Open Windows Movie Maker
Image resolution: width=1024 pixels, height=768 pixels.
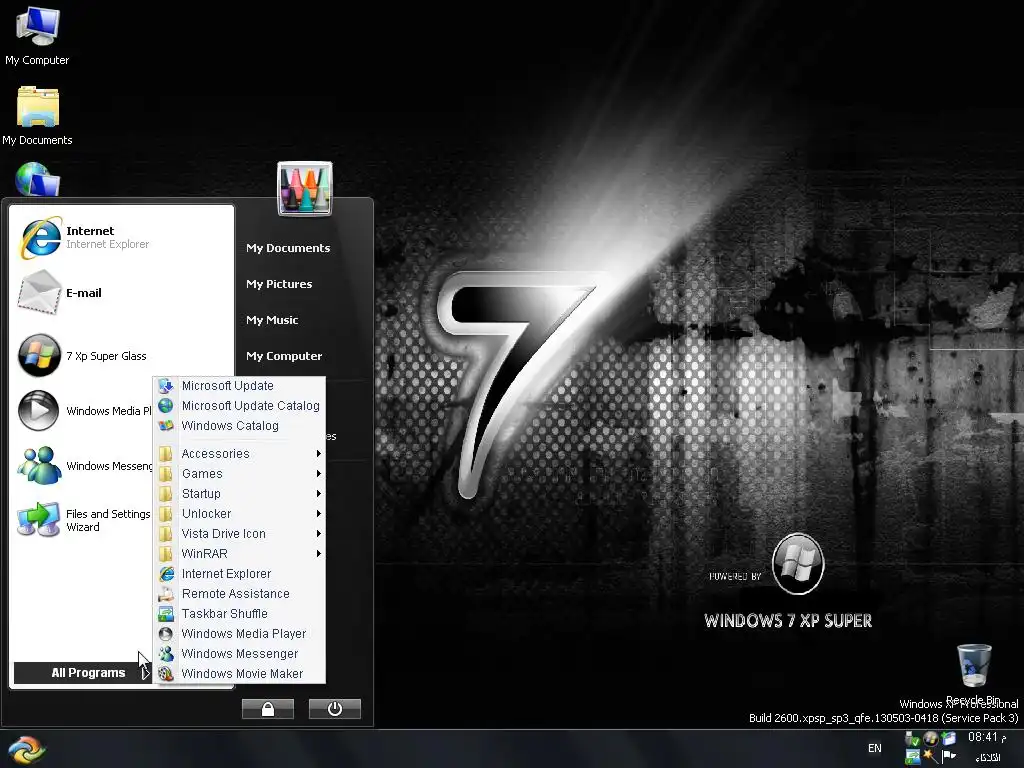click(239, 673)
